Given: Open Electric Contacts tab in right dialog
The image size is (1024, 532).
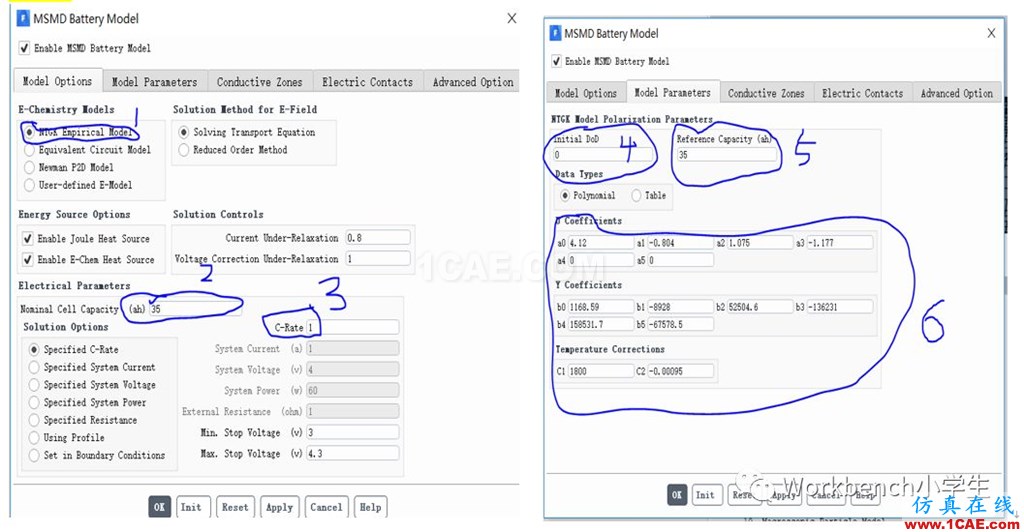Looking at the screenshot, I should [863, 93].
